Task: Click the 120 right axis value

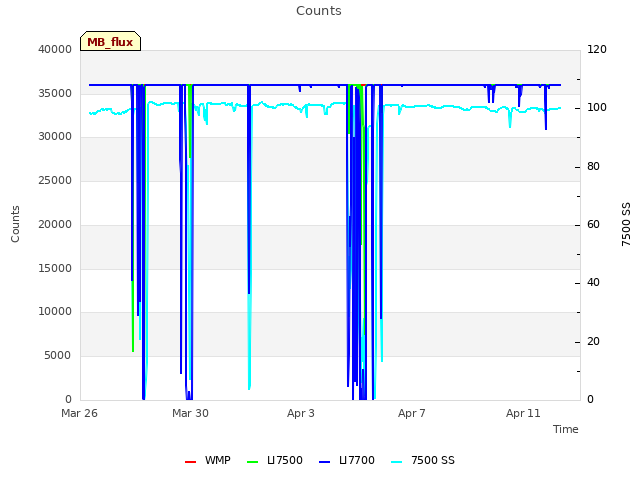Action: click(597, 49)
